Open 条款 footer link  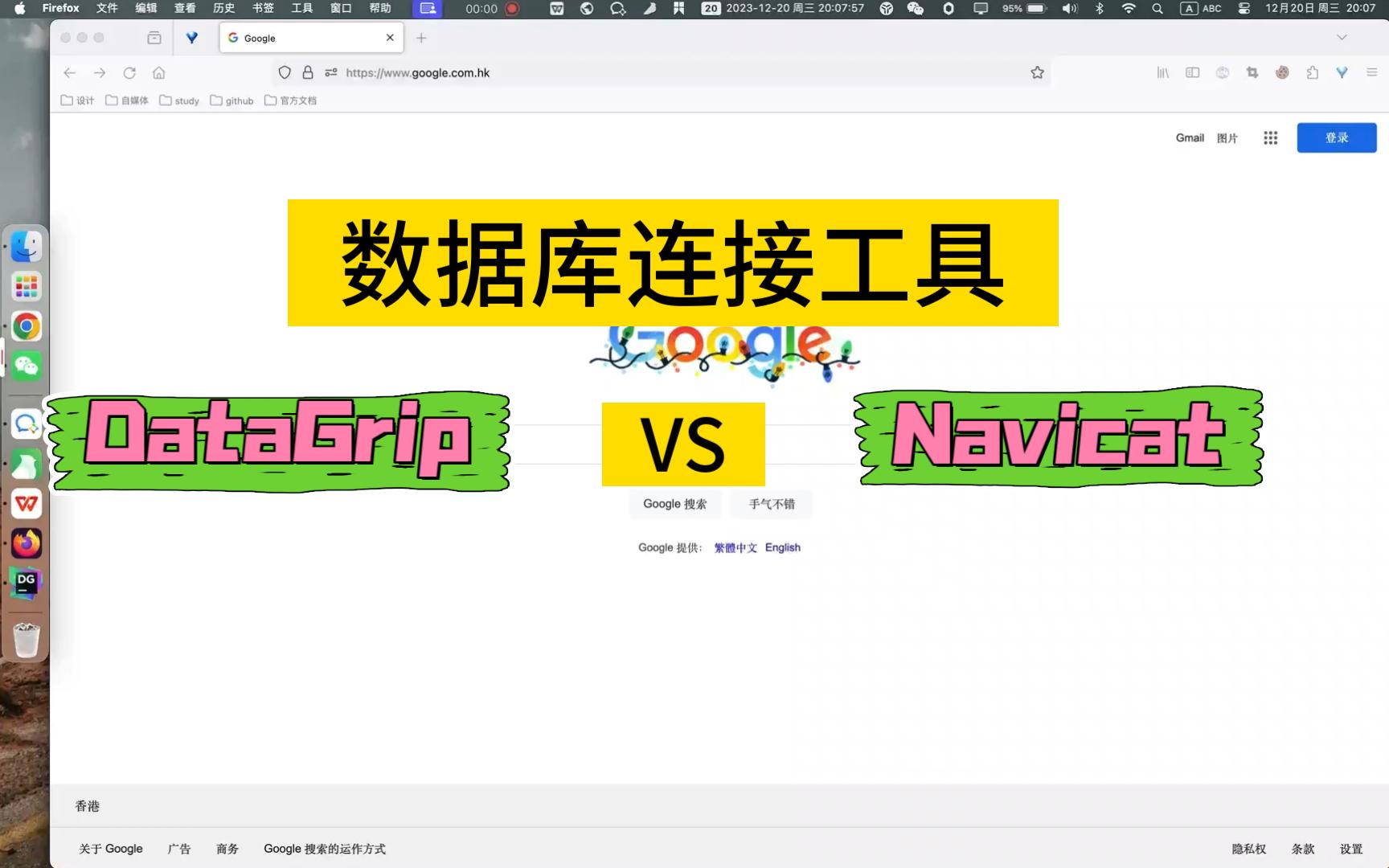click(1303, 850)
